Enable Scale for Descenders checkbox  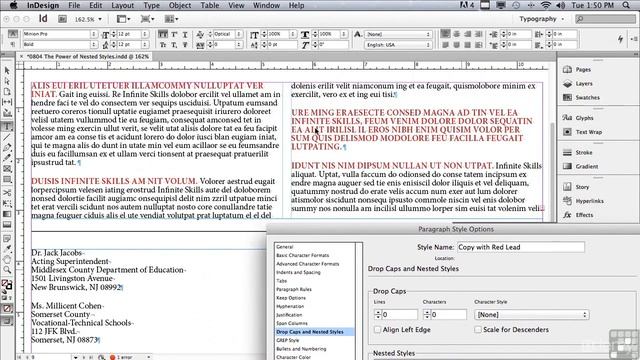478,329
